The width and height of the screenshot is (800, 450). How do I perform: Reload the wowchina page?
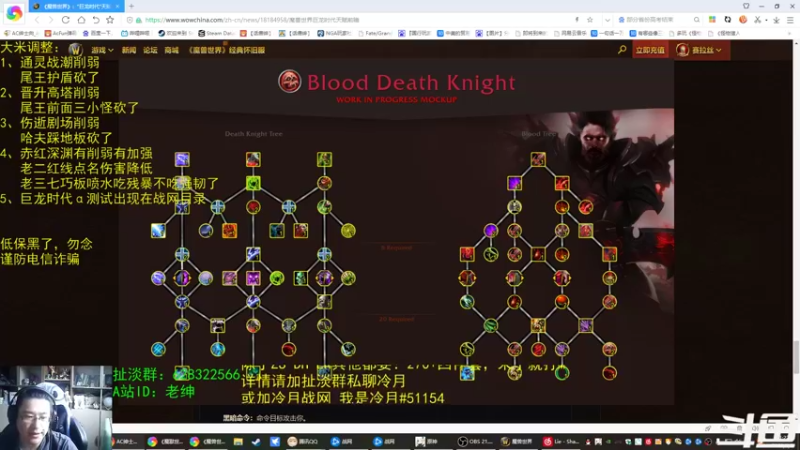click(x=65, y=20)
